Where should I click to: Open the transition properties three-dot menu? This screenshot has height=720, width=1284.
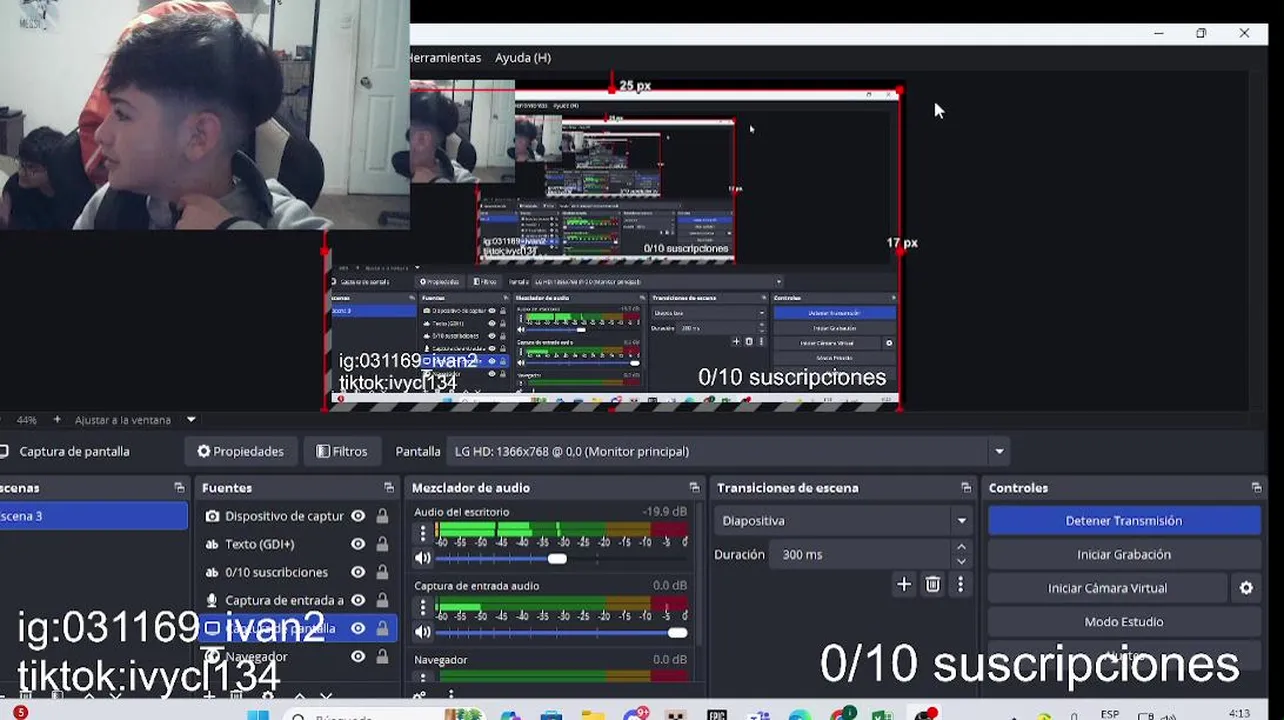(961, 584)
